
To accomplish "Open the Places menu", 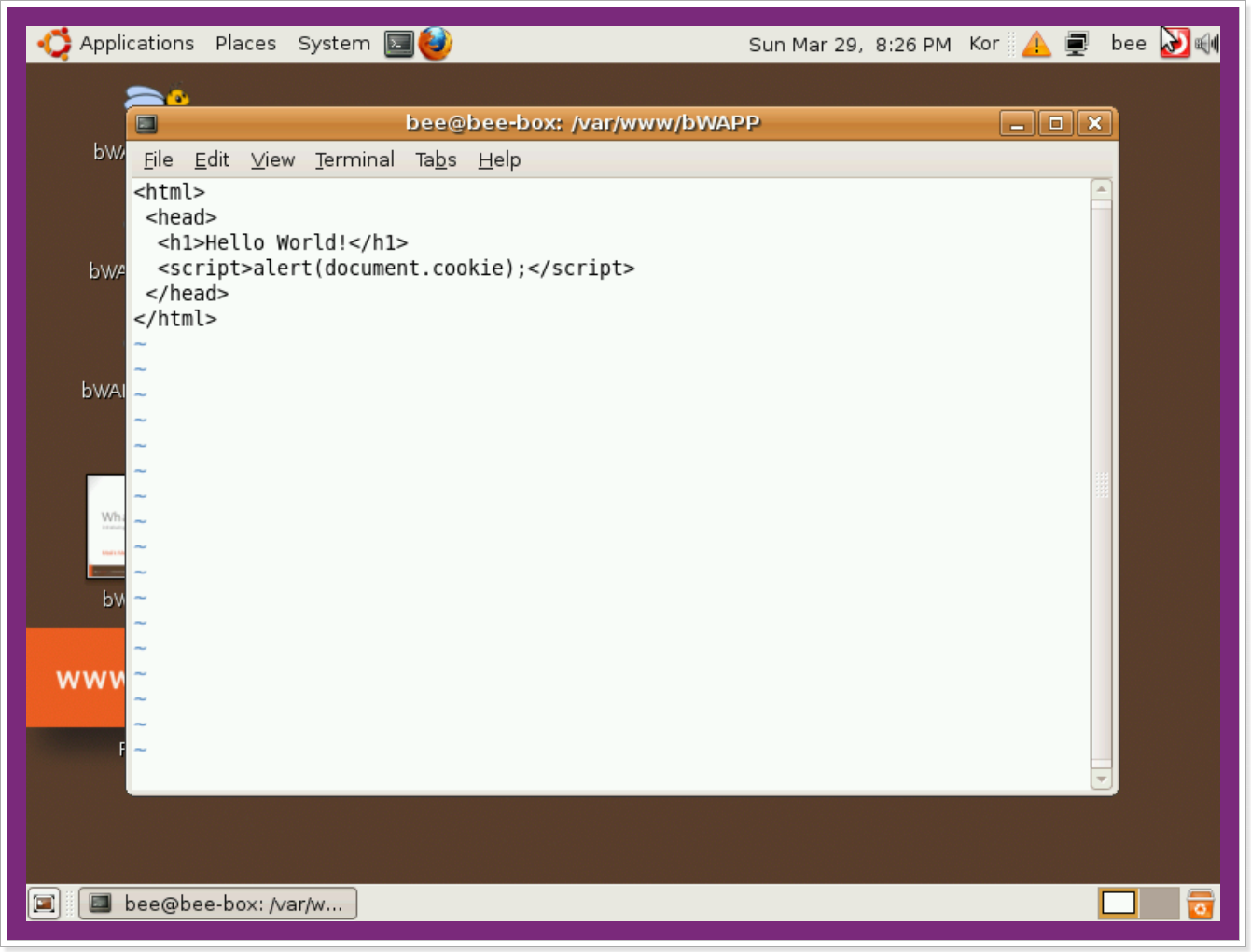I will pyautogui.click(x=245, y=43).
